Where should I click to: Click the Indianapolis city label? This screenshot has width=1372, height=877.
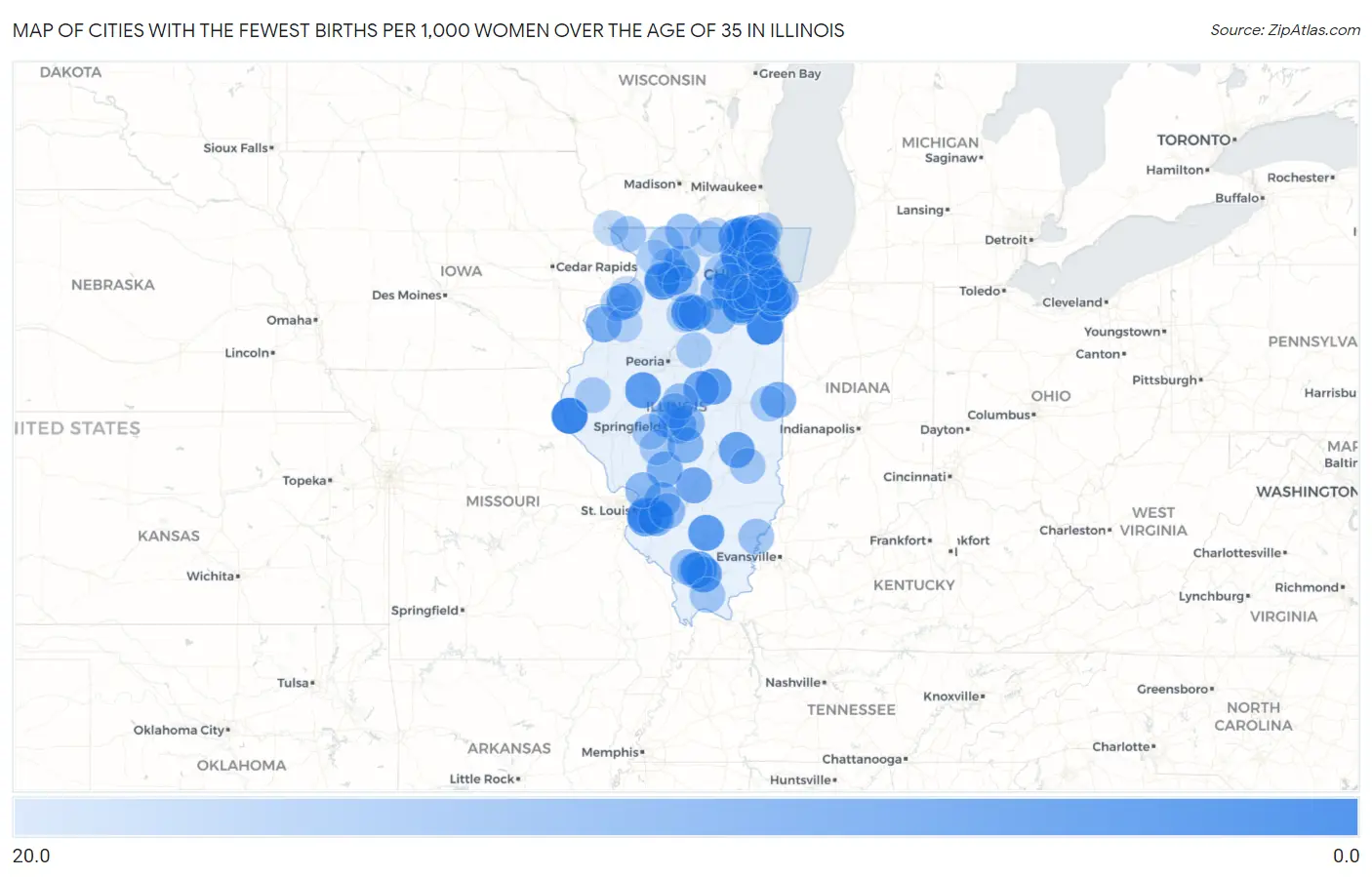pos(817,428)
